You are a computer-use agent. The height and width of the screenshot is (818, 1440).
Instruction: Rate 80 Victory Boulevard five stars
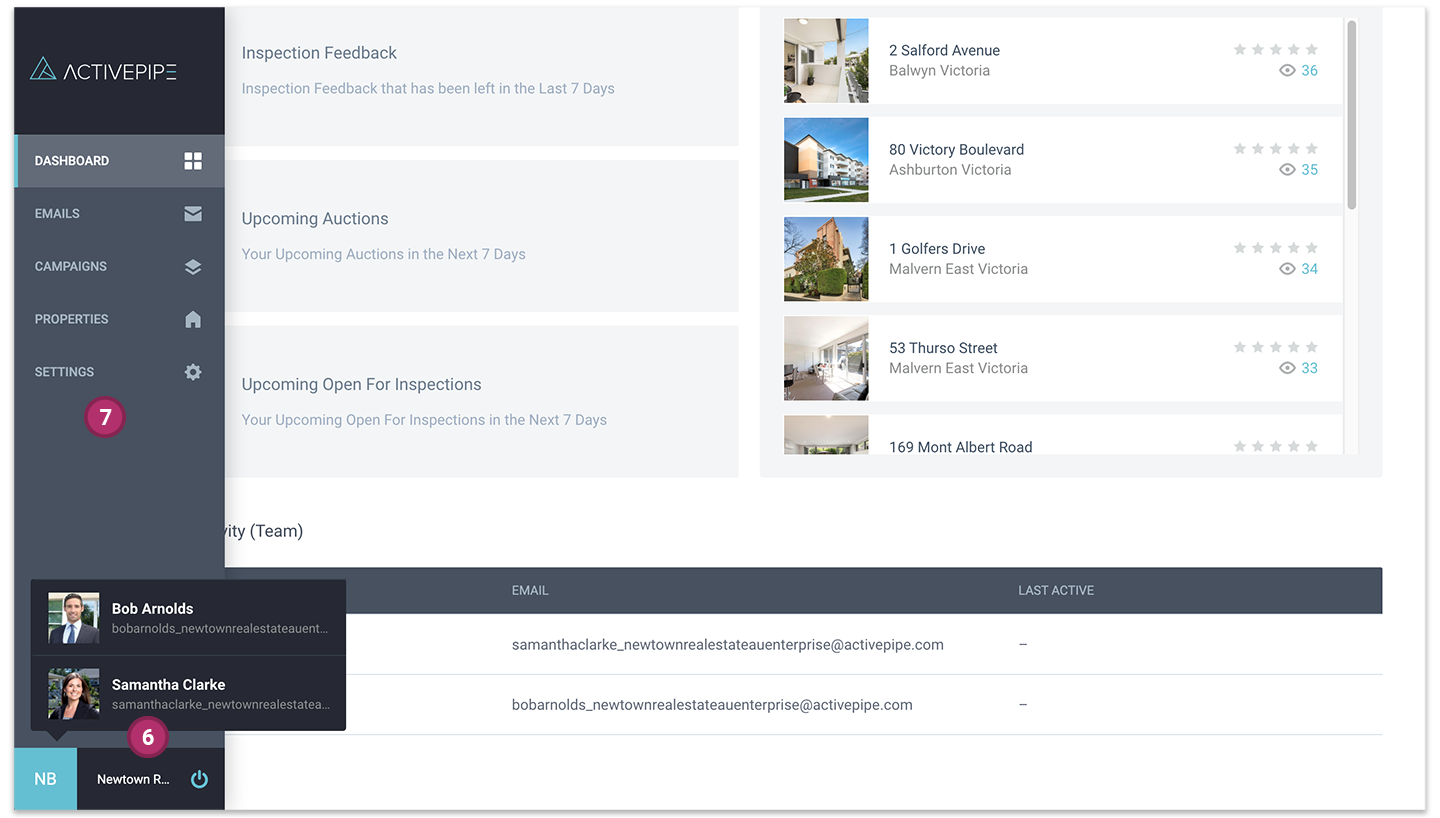[x=1312, y=149]
